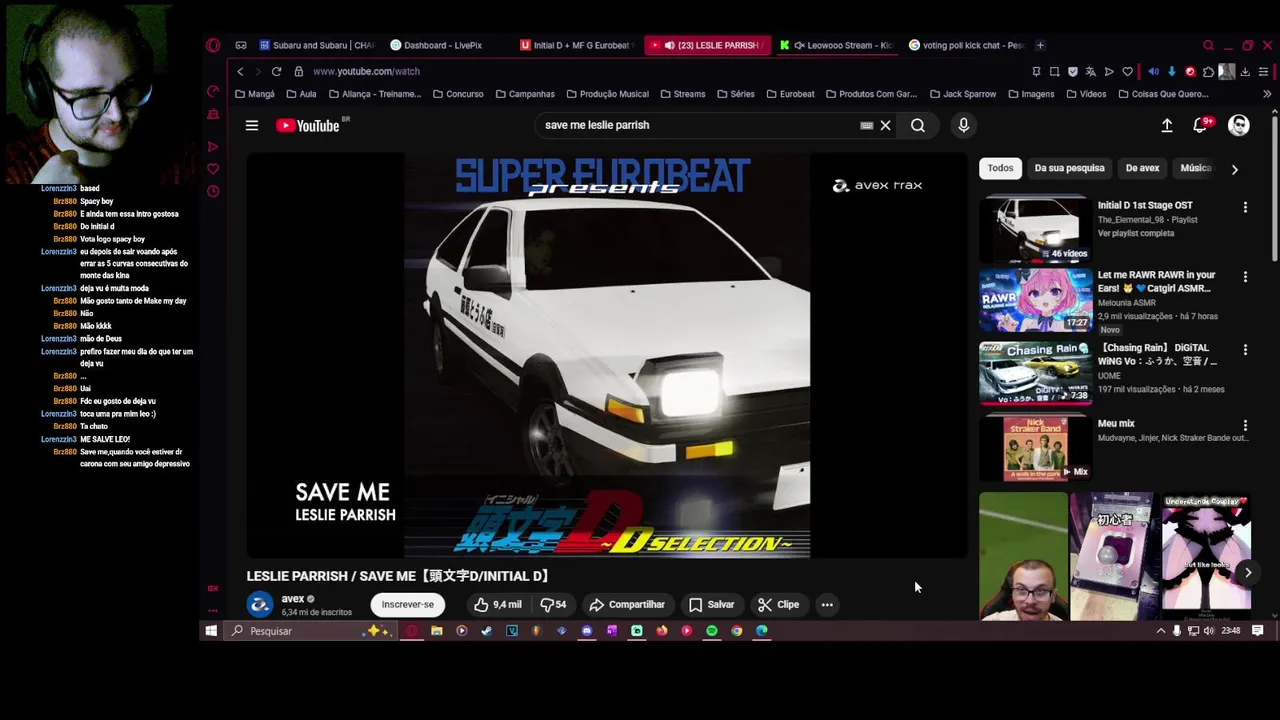1280x720 pixels.
Task: Open a new browser tab with plus
Action: pos(1040,45)
